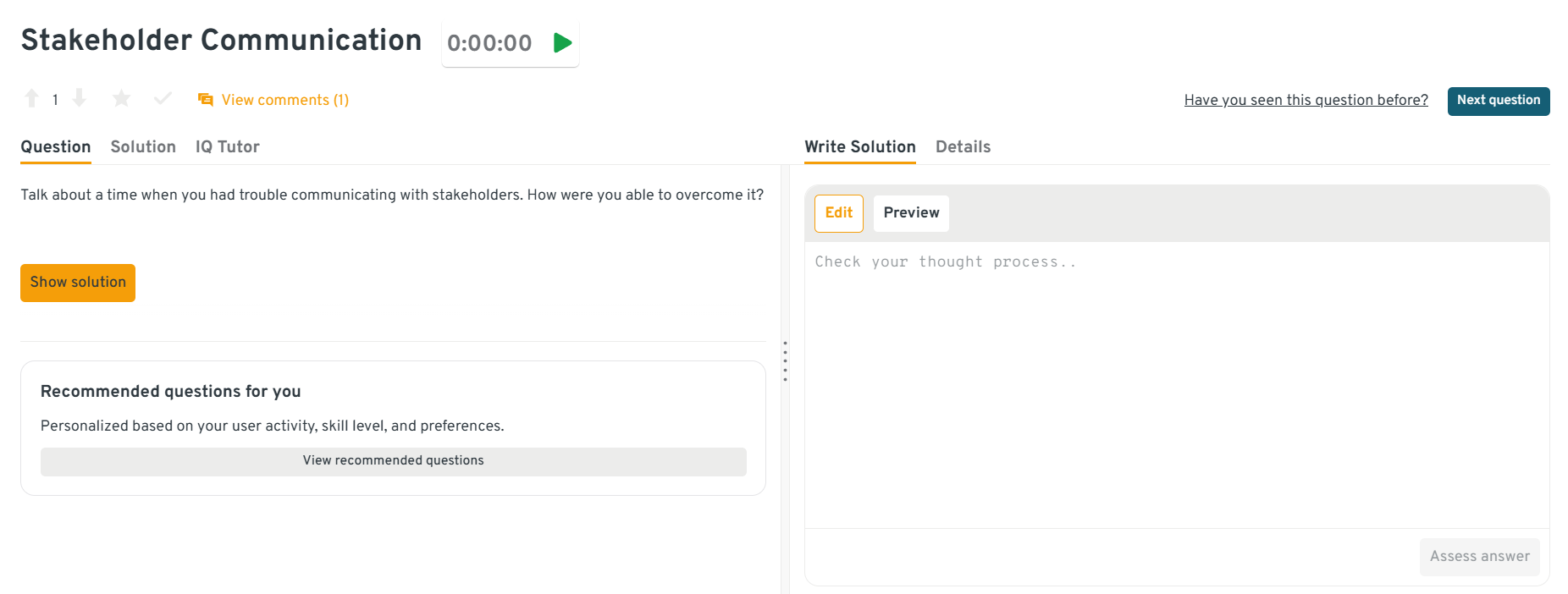
Task: Upvote this question with the up arrow
Action: (x=31, y=99)
